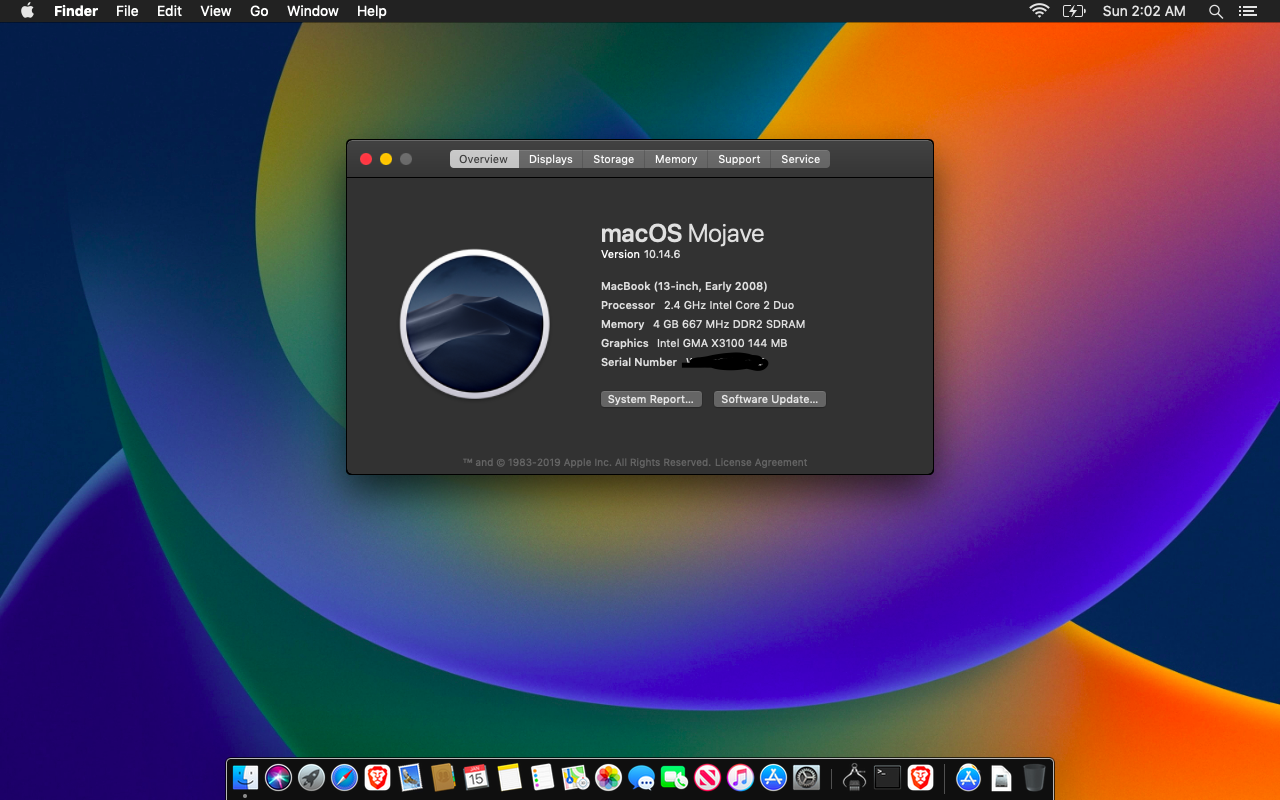Open the Go menu

(x=259, y=11)
